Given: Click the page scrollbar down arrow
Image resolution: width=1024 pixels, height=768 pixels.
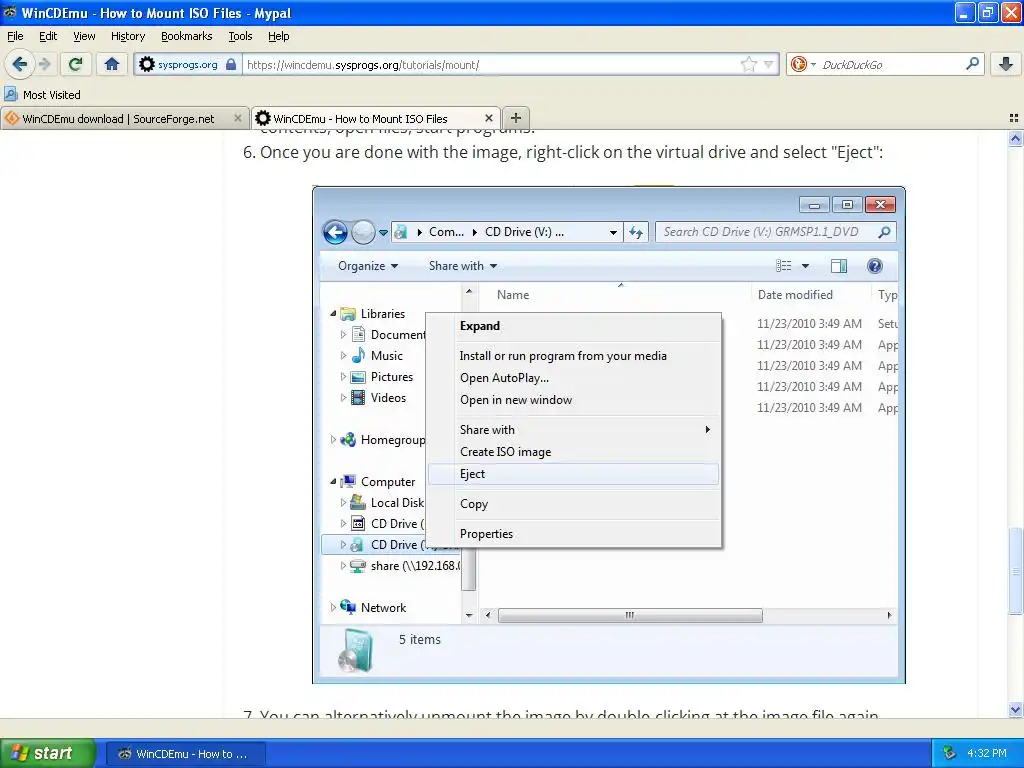Looking at the screenshot, I should click(x=1015, y=709).
